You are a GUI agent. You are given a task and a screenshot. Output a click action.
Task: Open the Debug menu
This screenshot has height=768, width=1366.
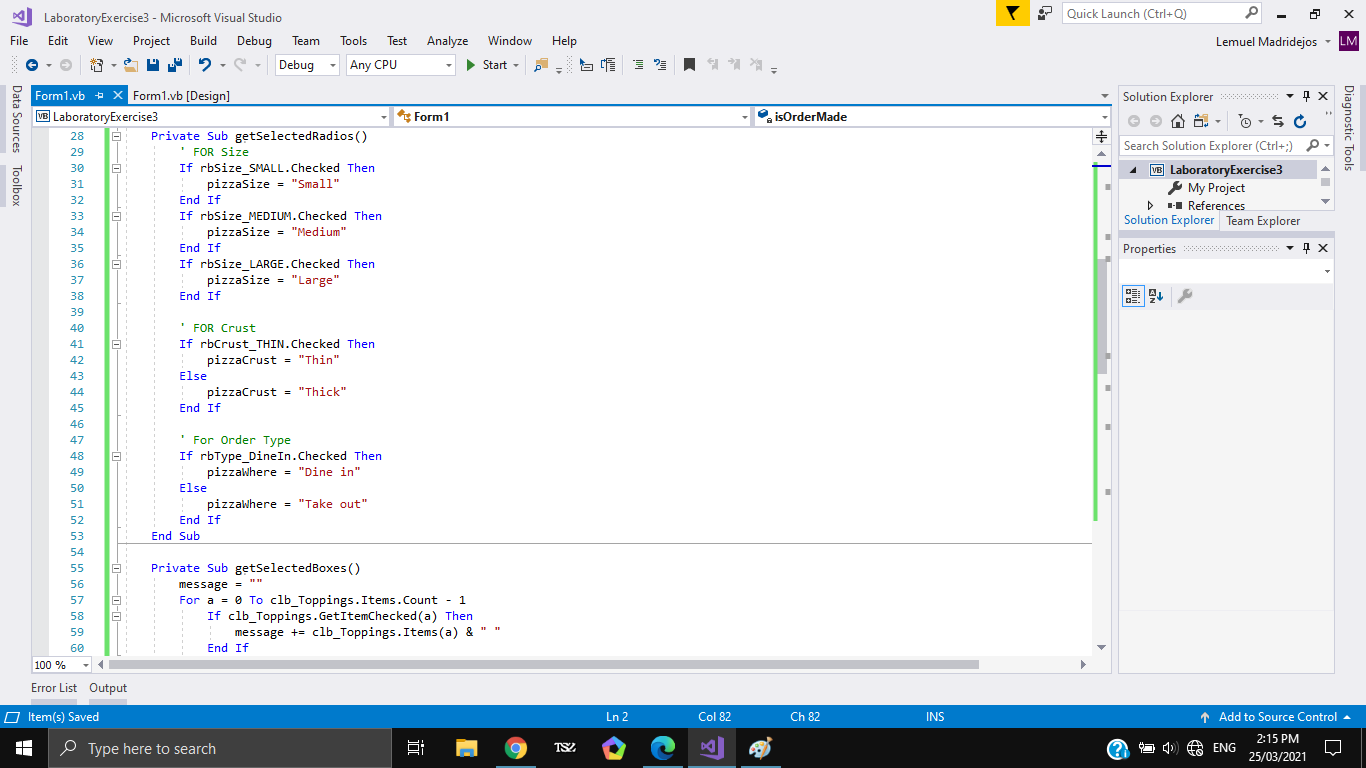point(254,41)
